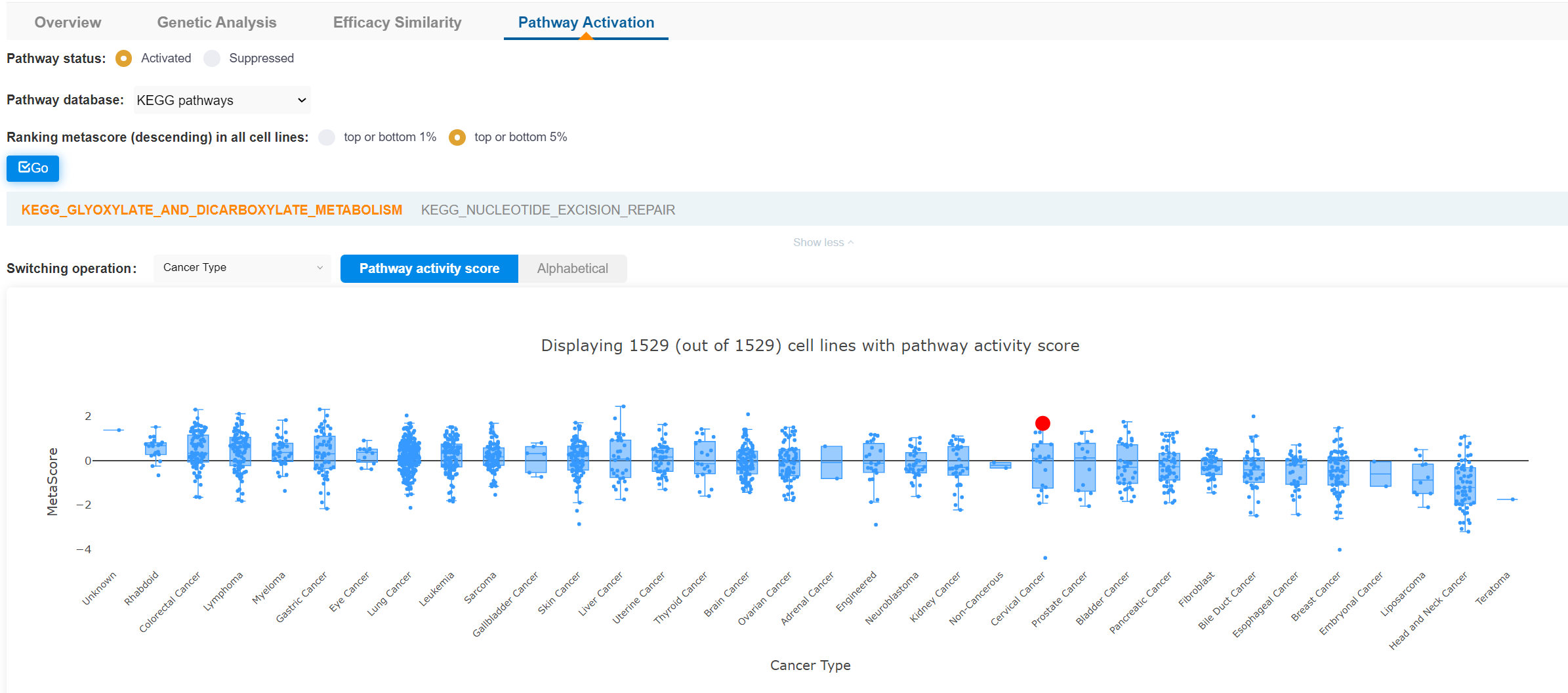Choose the top or bottom 1% option

pos(327,137)
